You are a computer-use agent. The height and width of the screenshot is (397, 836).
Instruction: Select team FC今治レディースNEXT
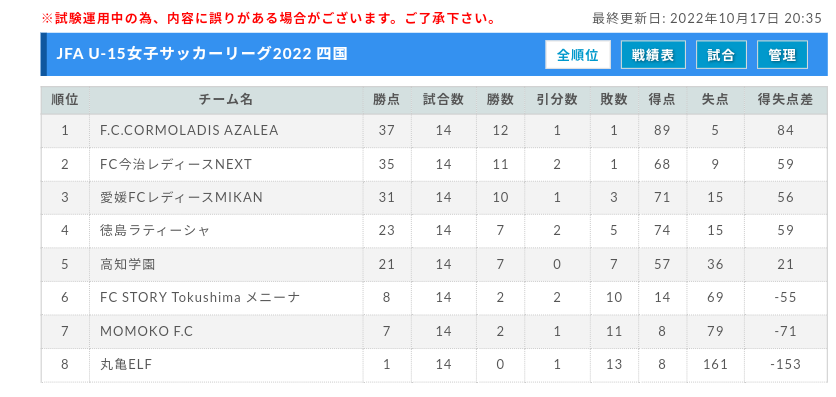click(x=175, y=164)
